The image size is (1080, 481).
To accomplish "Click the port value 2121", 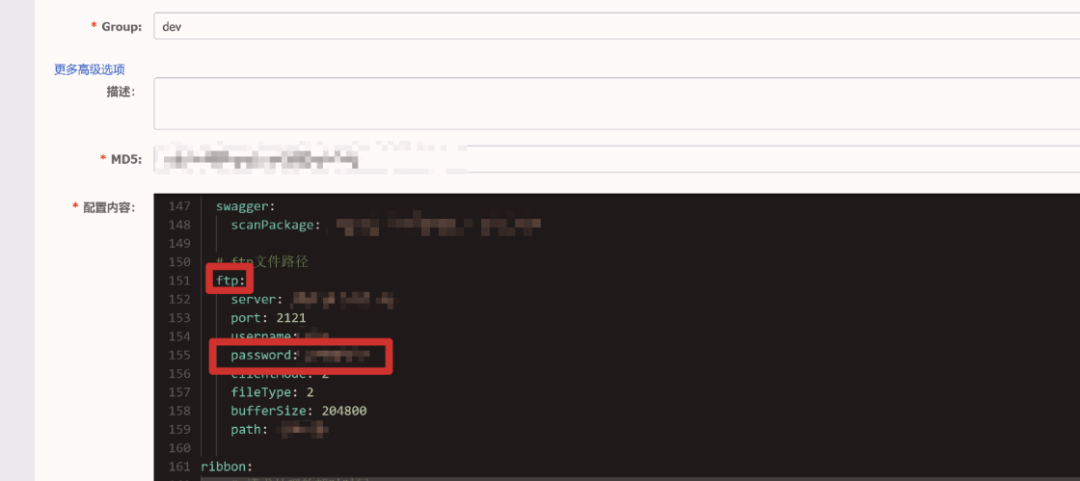I will (290, 318).
